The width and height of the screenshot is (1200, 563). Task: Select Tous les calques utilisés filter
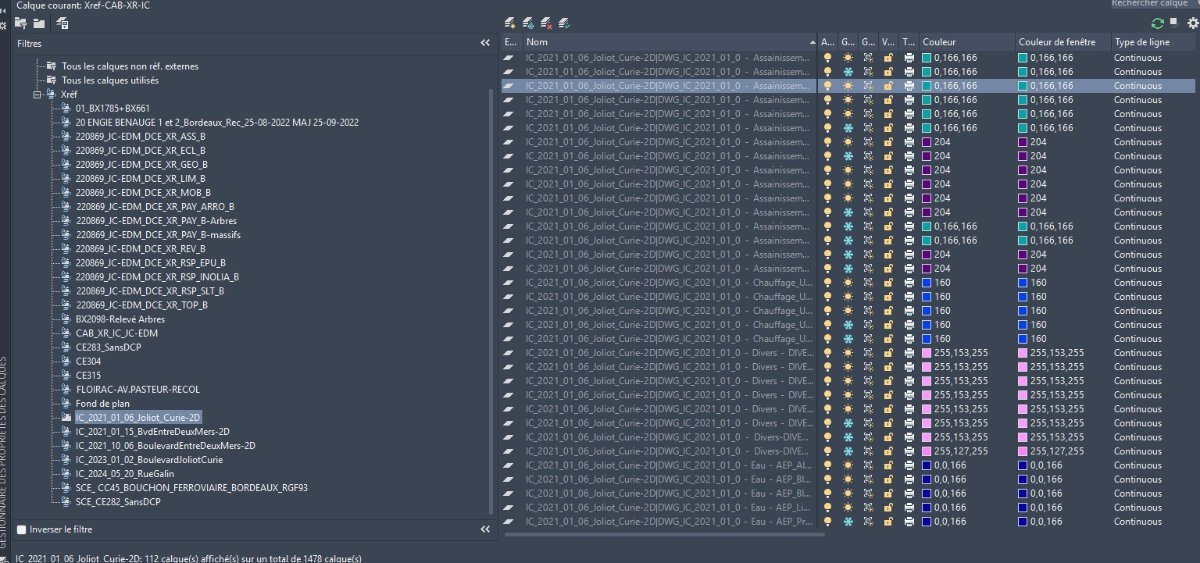(x=110, y=80)
